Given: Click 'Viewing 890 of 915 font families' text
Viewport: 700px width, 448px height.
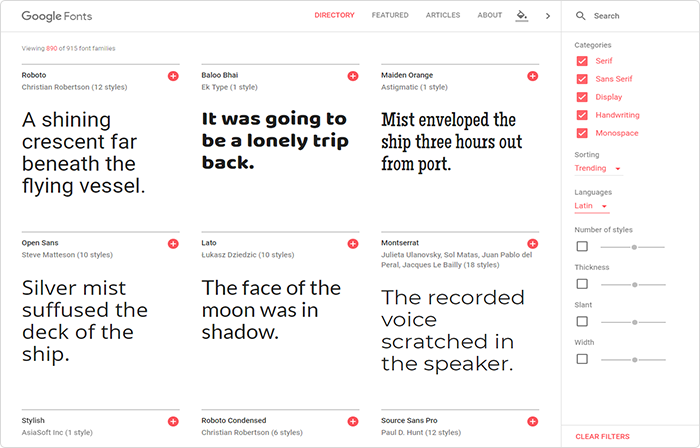Looking at the screenshot, I should pos(68,48).
